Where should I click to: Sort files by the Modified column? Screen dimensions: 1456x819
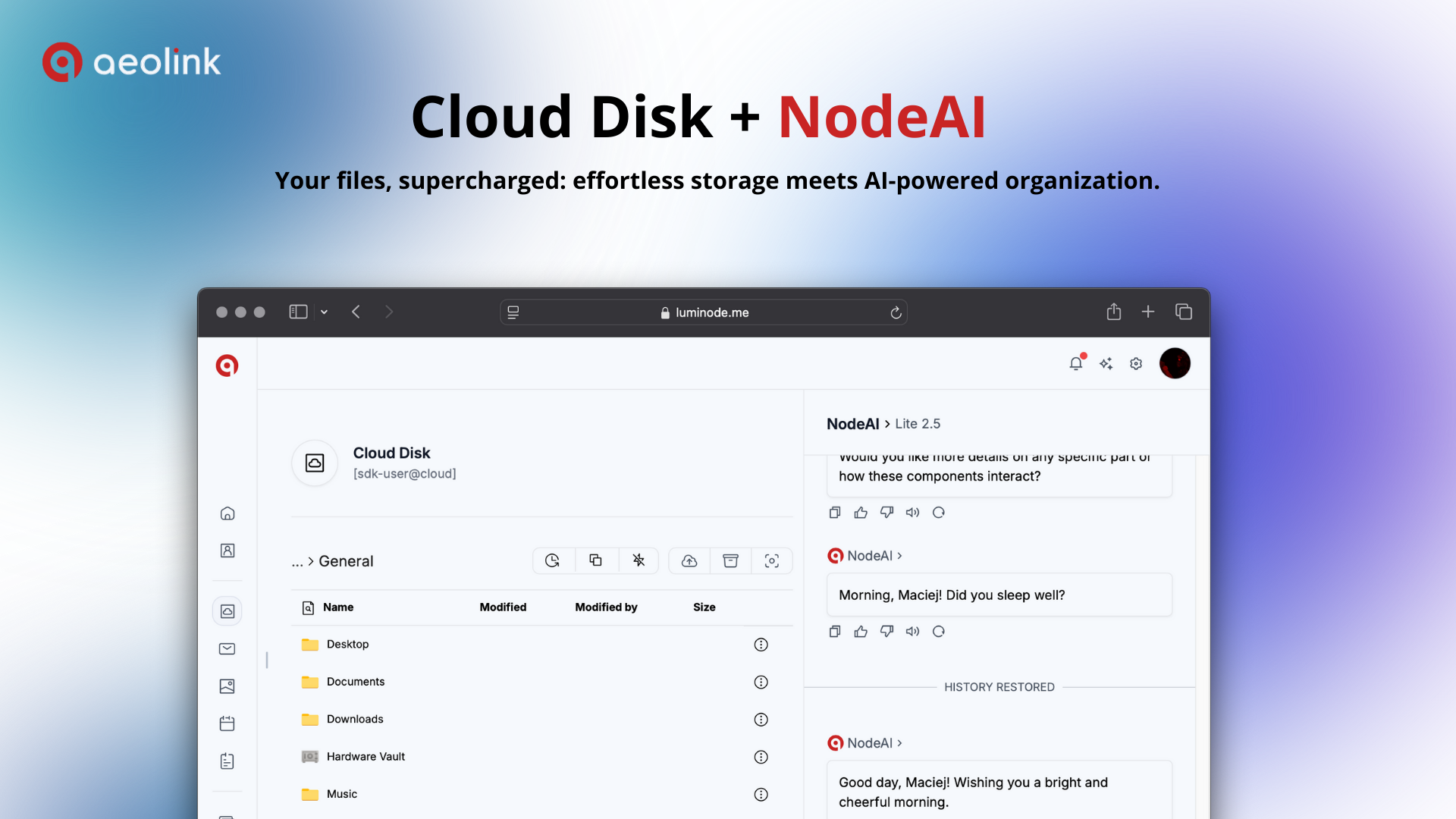click(x=503, y=607)
